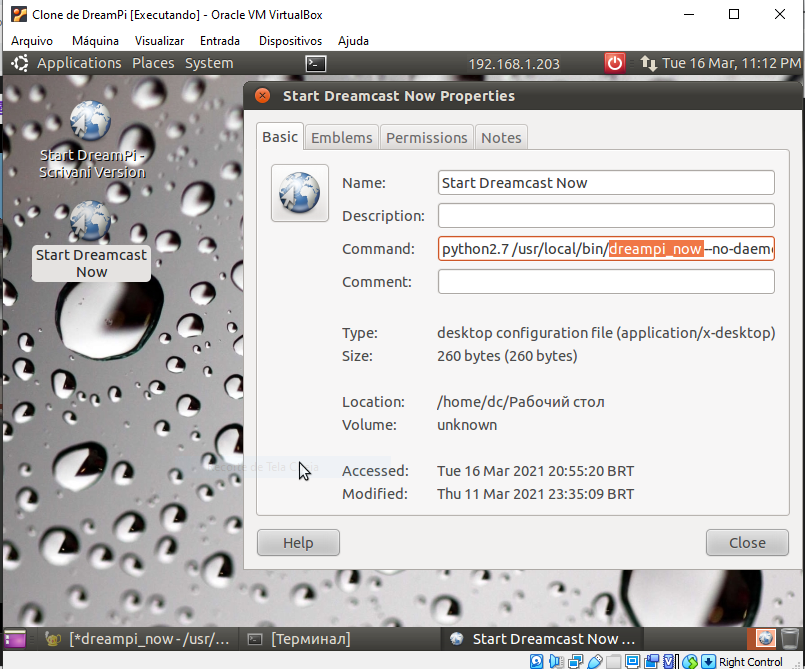Screen dimensions: 805x669
Task: Click the Ubuntu logo in the top panel
Action: click(20, 63)
